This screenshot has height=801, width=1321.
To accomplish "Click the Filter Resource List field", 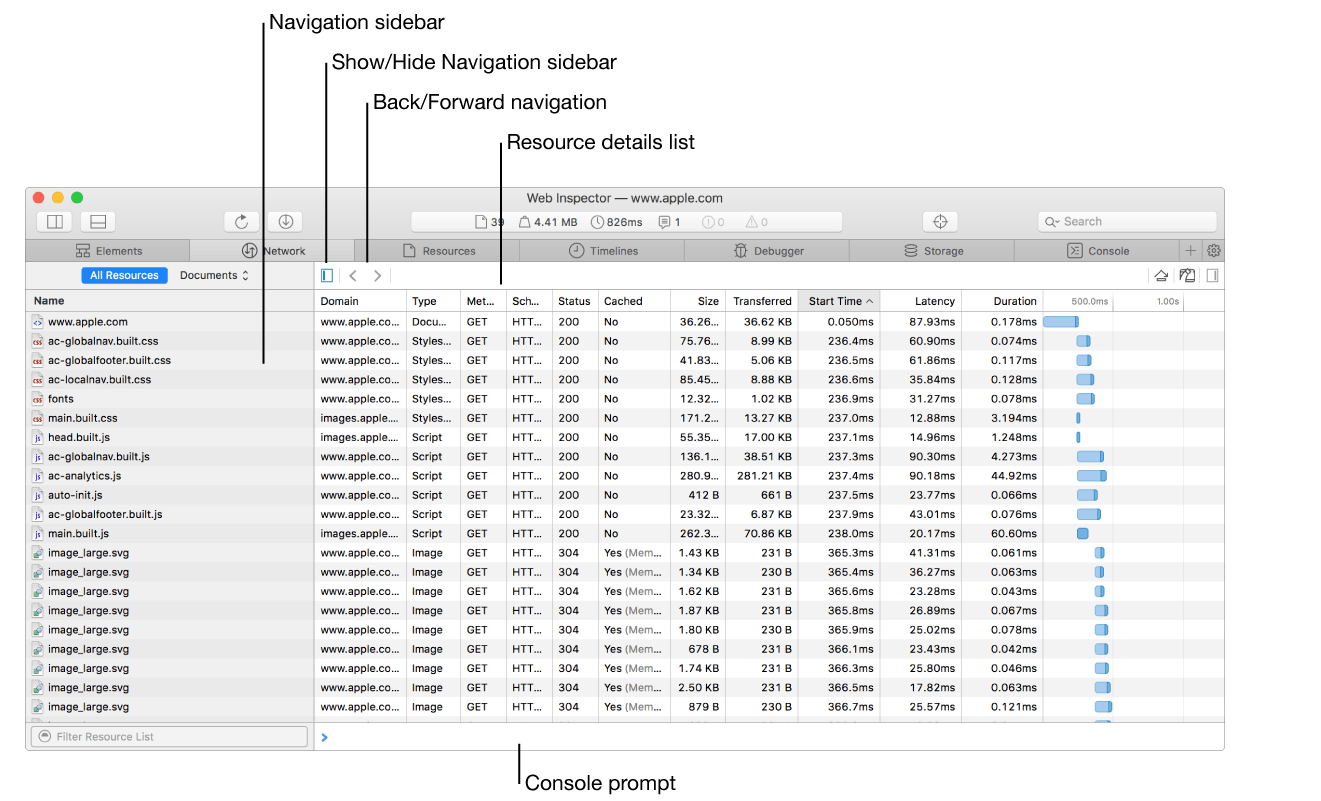I will pyautogui.click(x=169, y=737).
